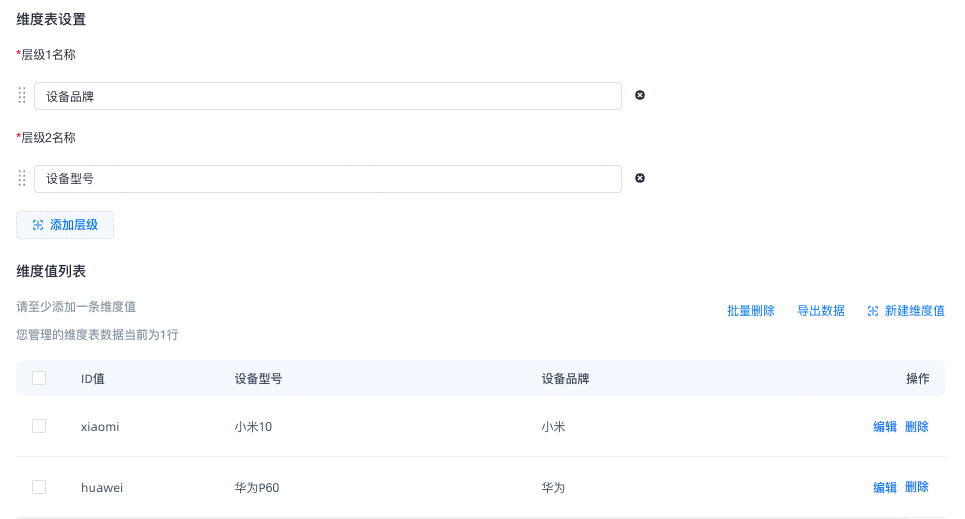
Task: Click the 请至少添加一条维度值 hint text
Action: 76,307
